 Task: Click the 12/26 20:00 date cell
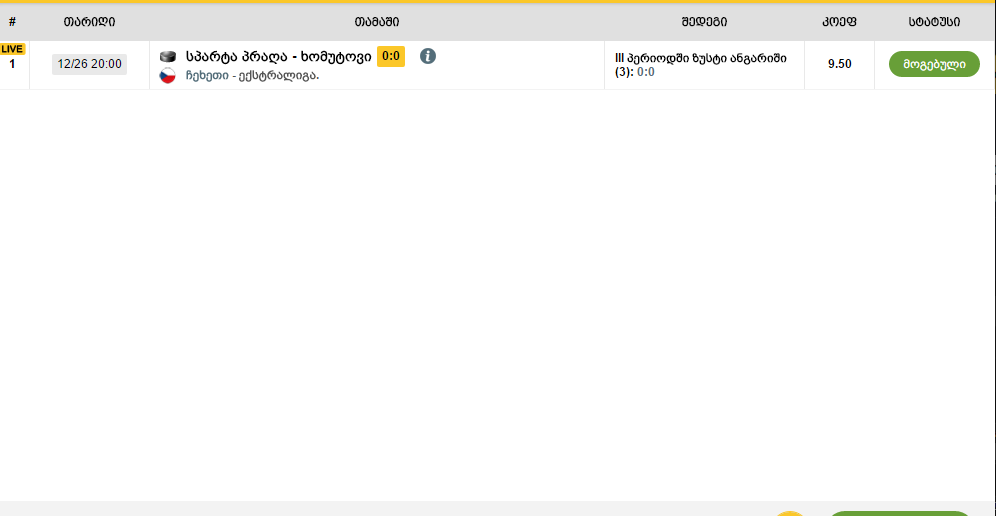(x=90, y=64)
